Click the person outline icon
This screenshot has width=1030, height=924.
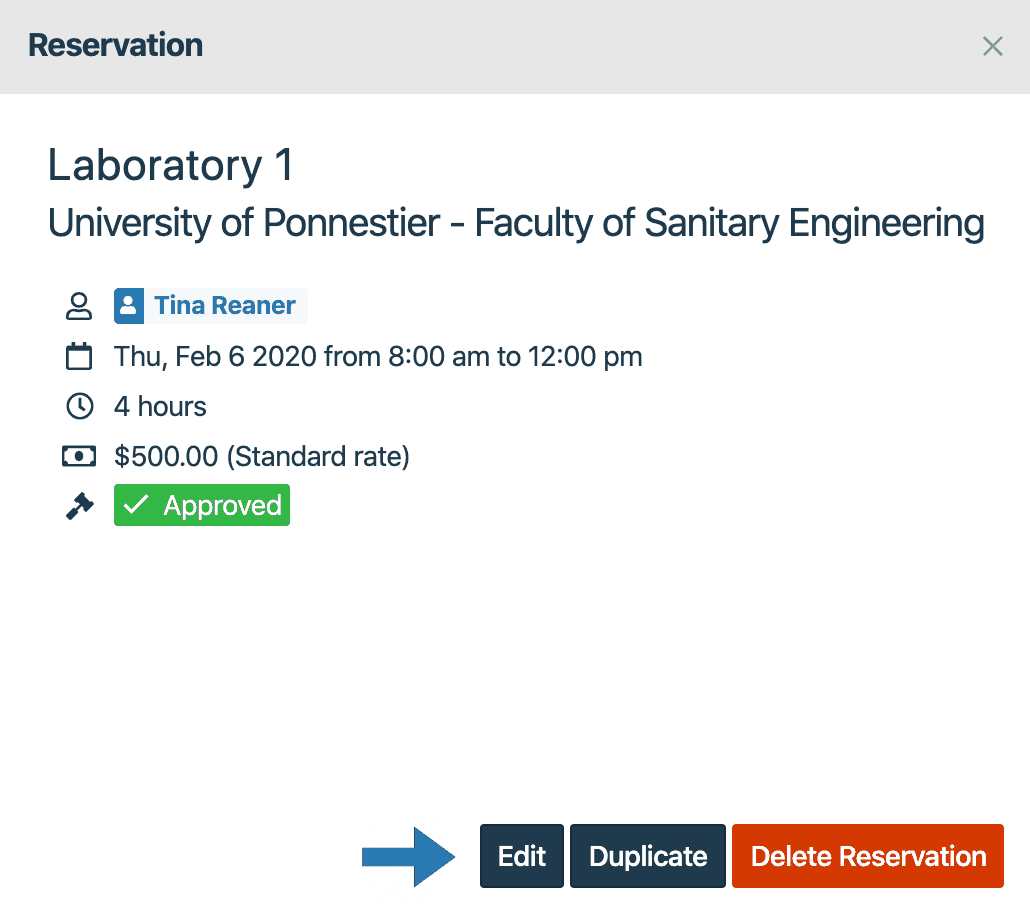point(79,306)
